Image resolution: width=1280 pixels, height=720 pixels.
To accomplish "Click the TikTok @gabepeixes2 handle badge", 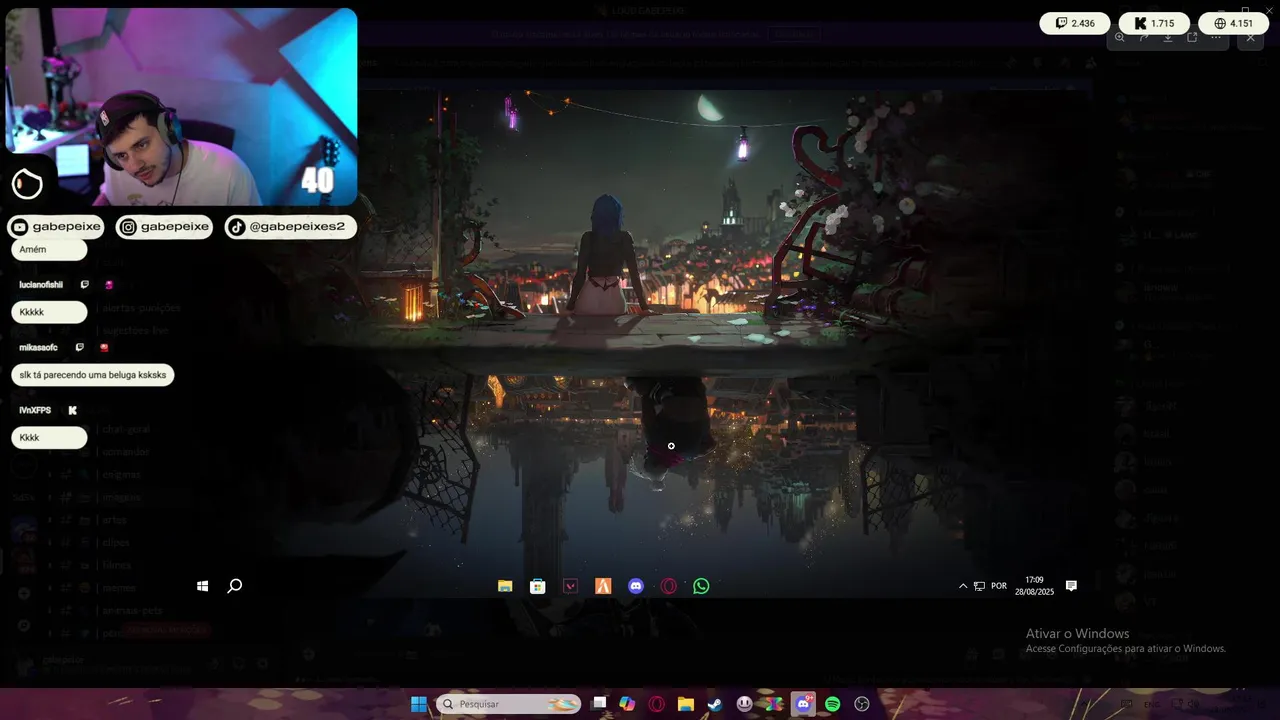I will [x=290, y=227].
